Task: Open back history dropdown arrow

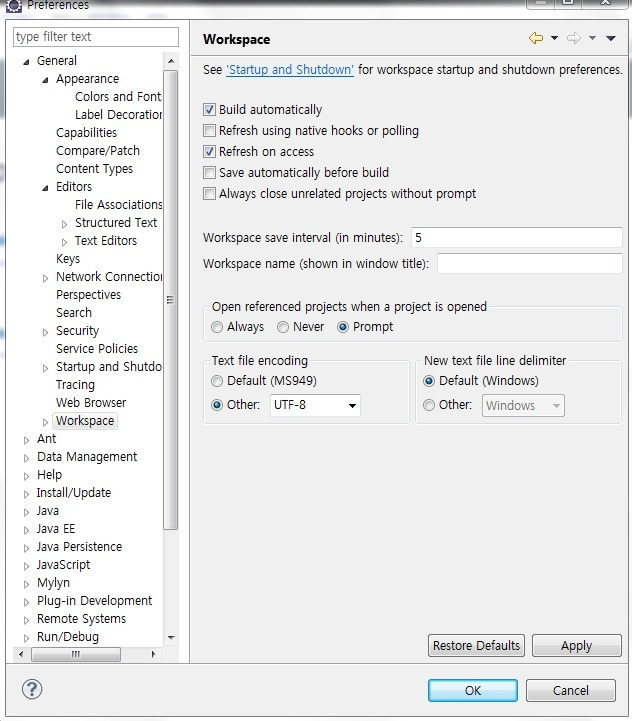Action: pyautogui.click(x=555, y=38)
